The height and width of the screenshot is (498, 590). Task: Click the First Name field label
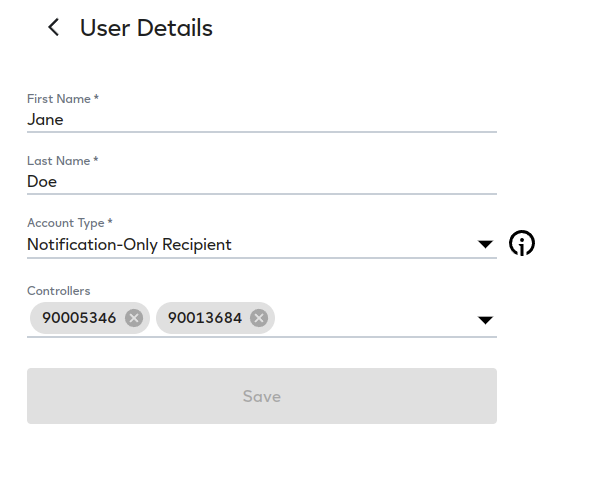tap(59, 99)
